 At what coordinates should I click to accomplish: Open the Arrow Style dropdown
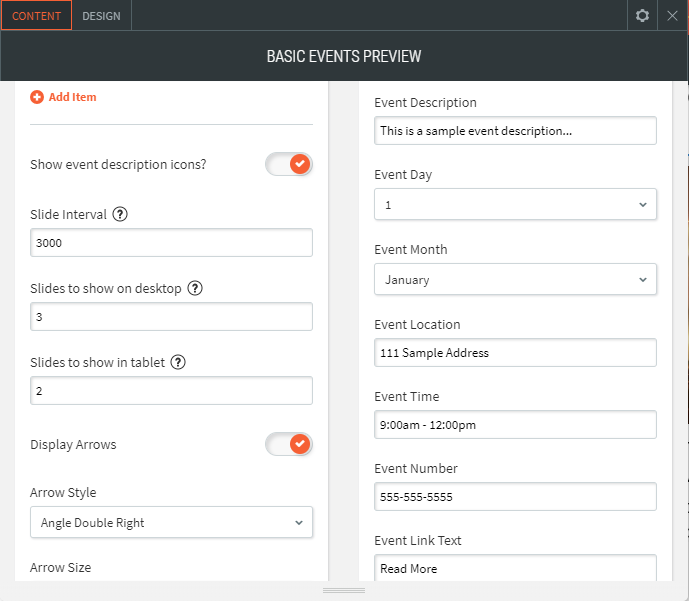[171, 522]
